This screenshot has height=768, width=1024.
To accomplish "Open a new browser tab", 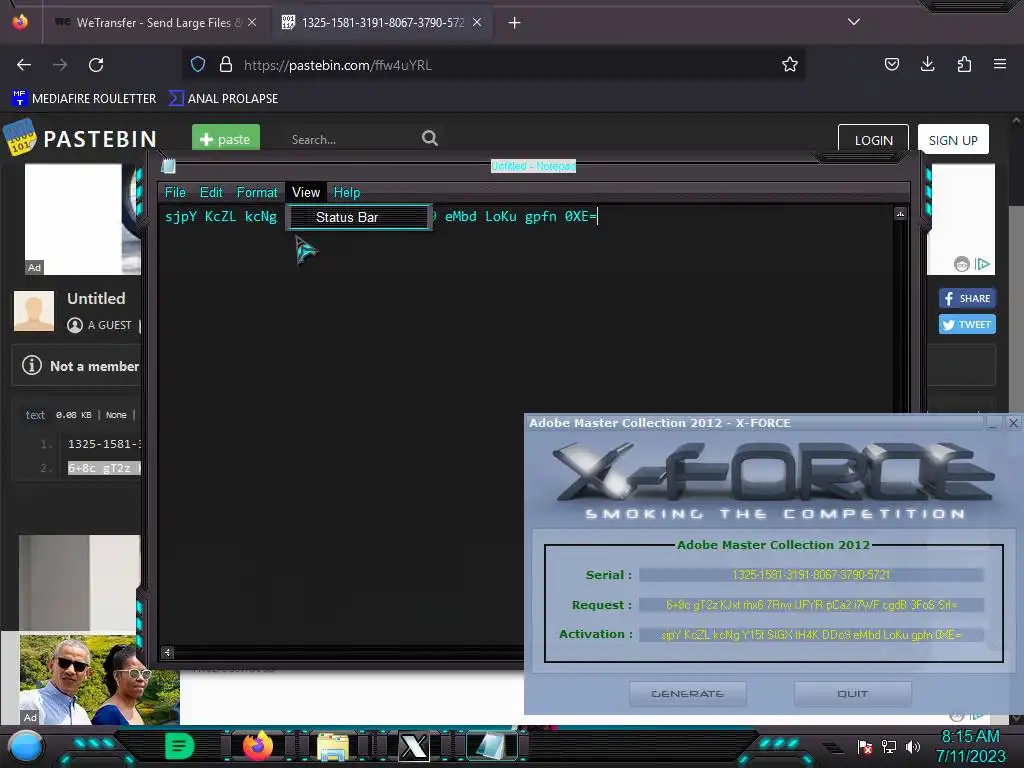I will click(515, 23).
